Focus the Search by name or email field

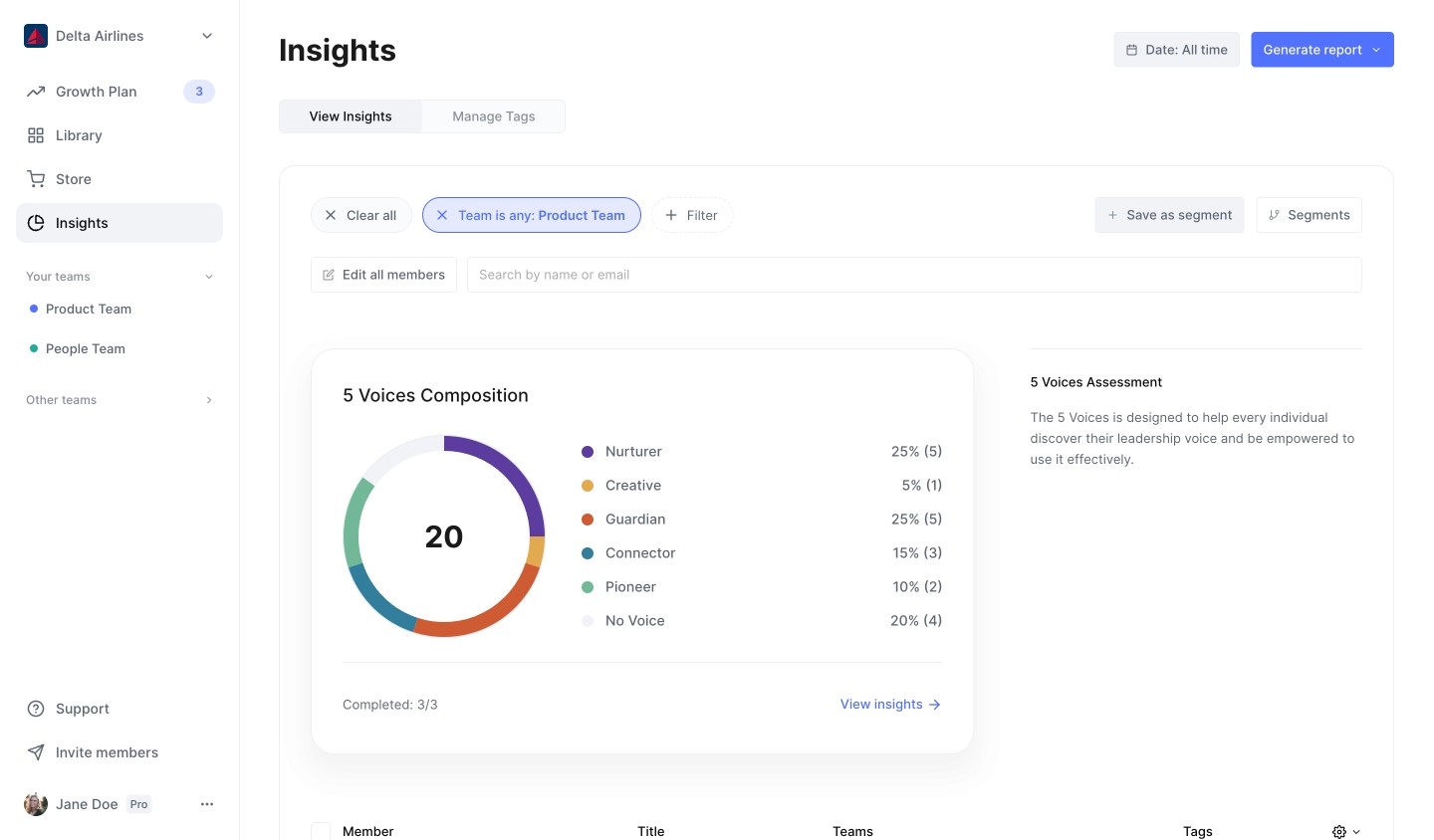click(x=914, y=275)
